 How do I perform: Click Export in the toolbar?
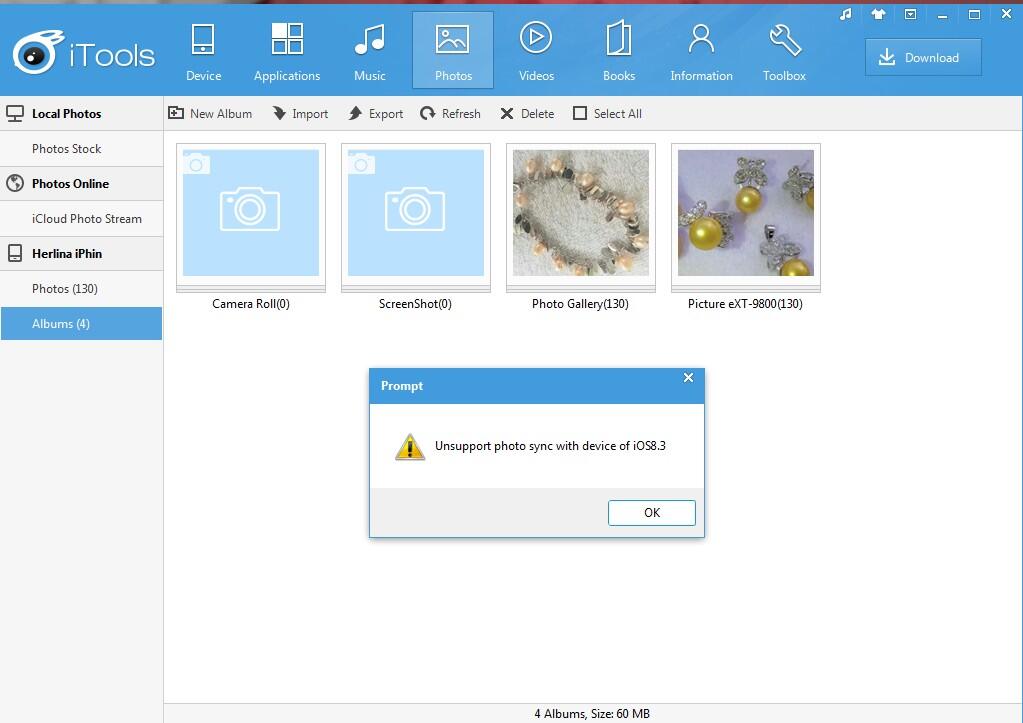pyautogui.click(x=376, y=114)
